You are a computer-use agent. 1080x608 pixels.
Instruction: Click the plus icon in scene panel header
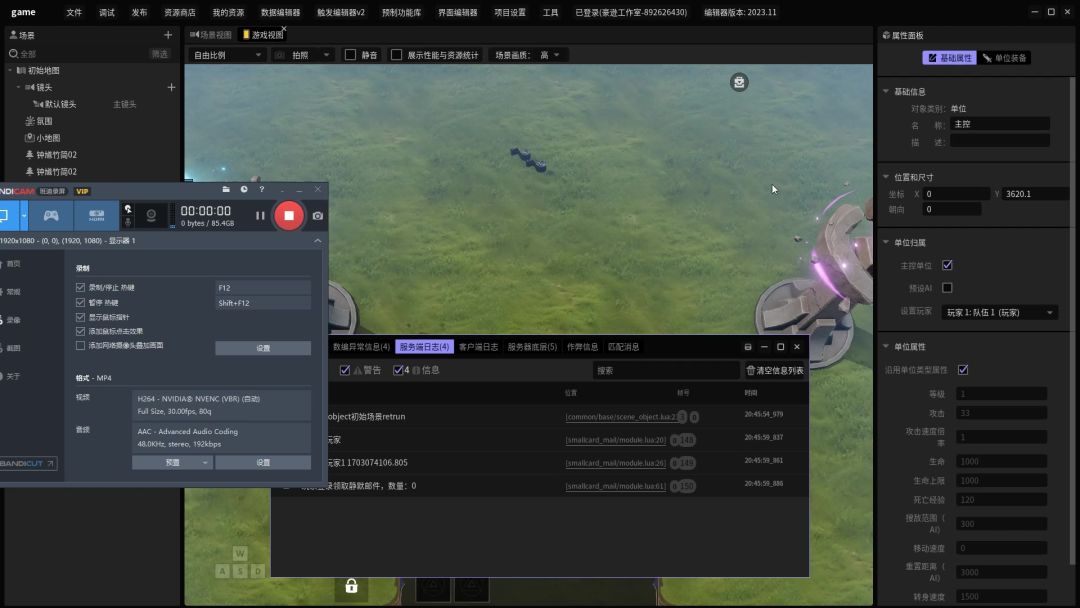point(167,35)
